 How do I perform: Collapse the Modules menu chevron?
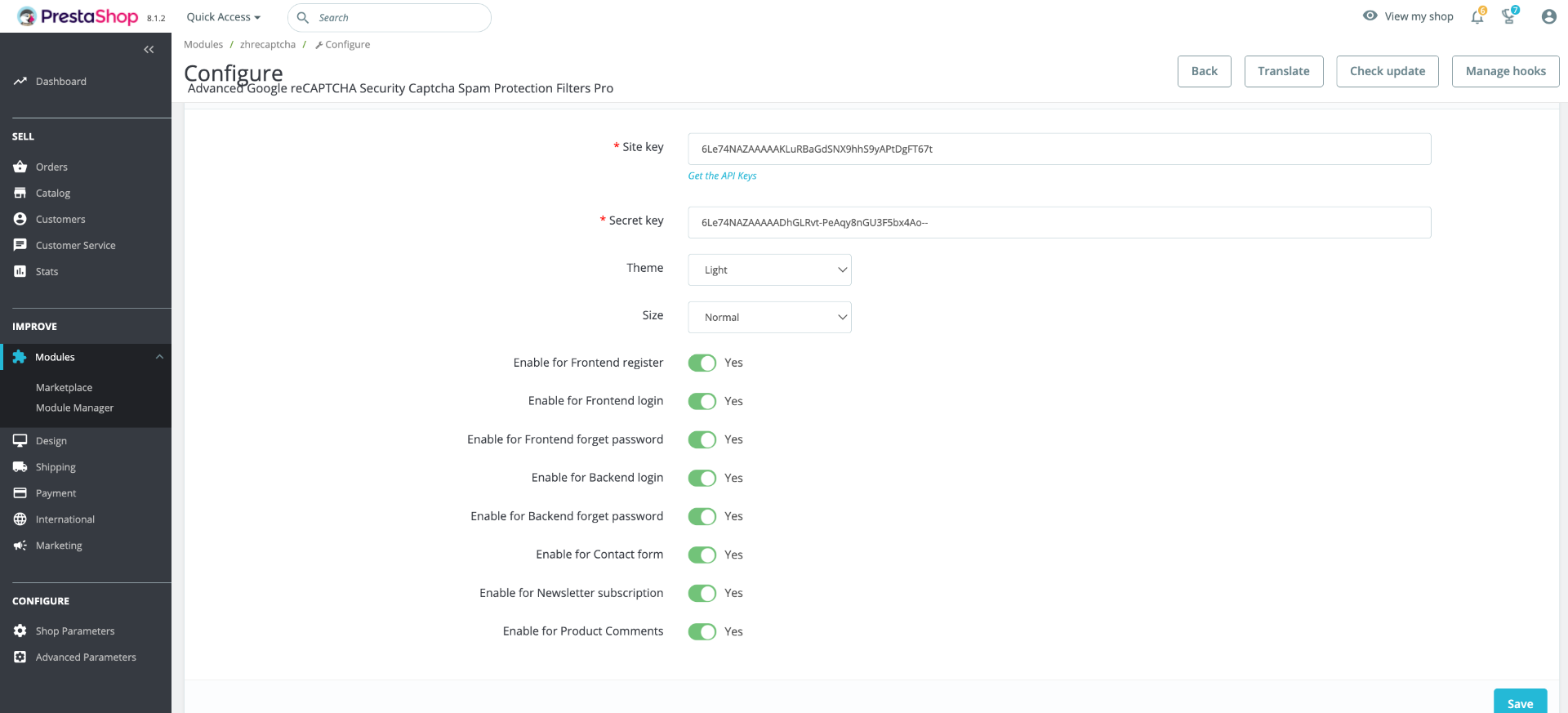159,357
